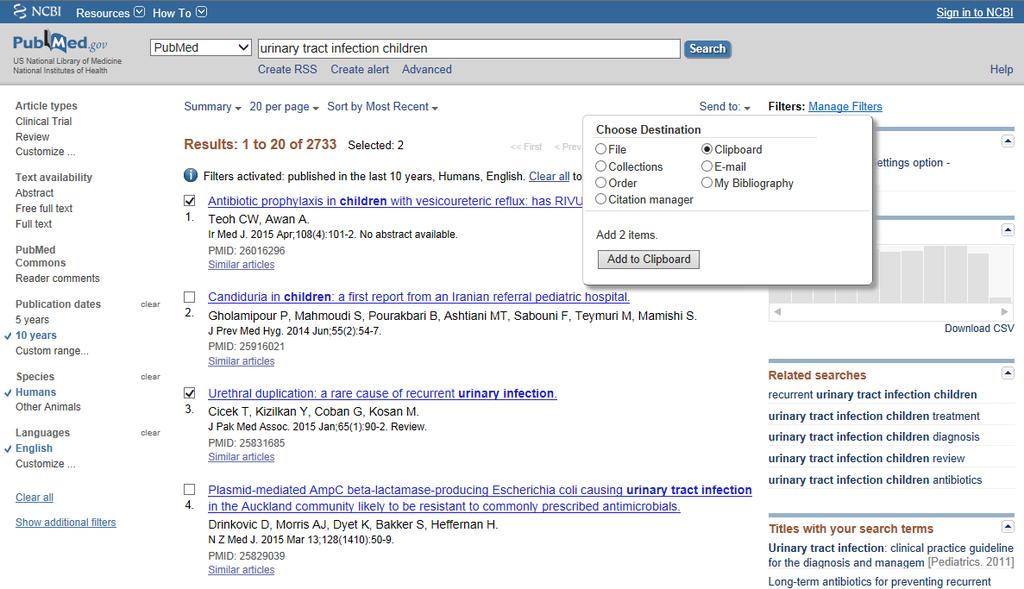Click the Search button
This screenshot has width=1024, height=589.
707,49
